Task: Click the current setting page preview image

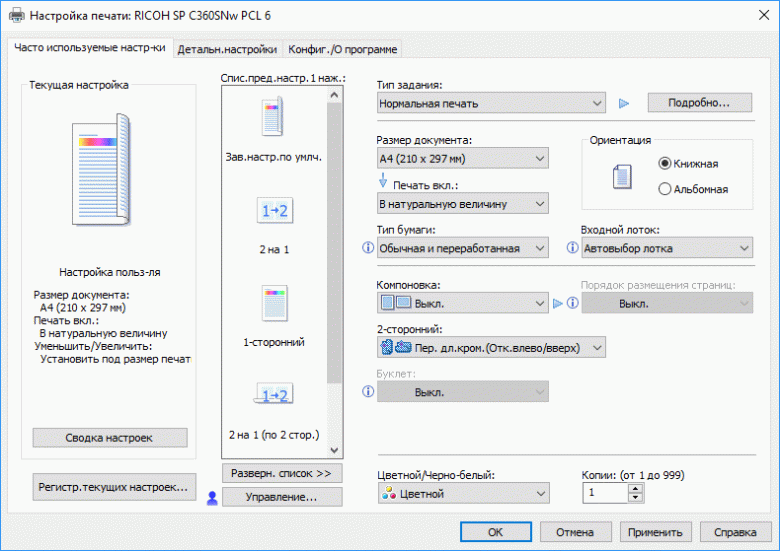Action: (x=102, y=170)
